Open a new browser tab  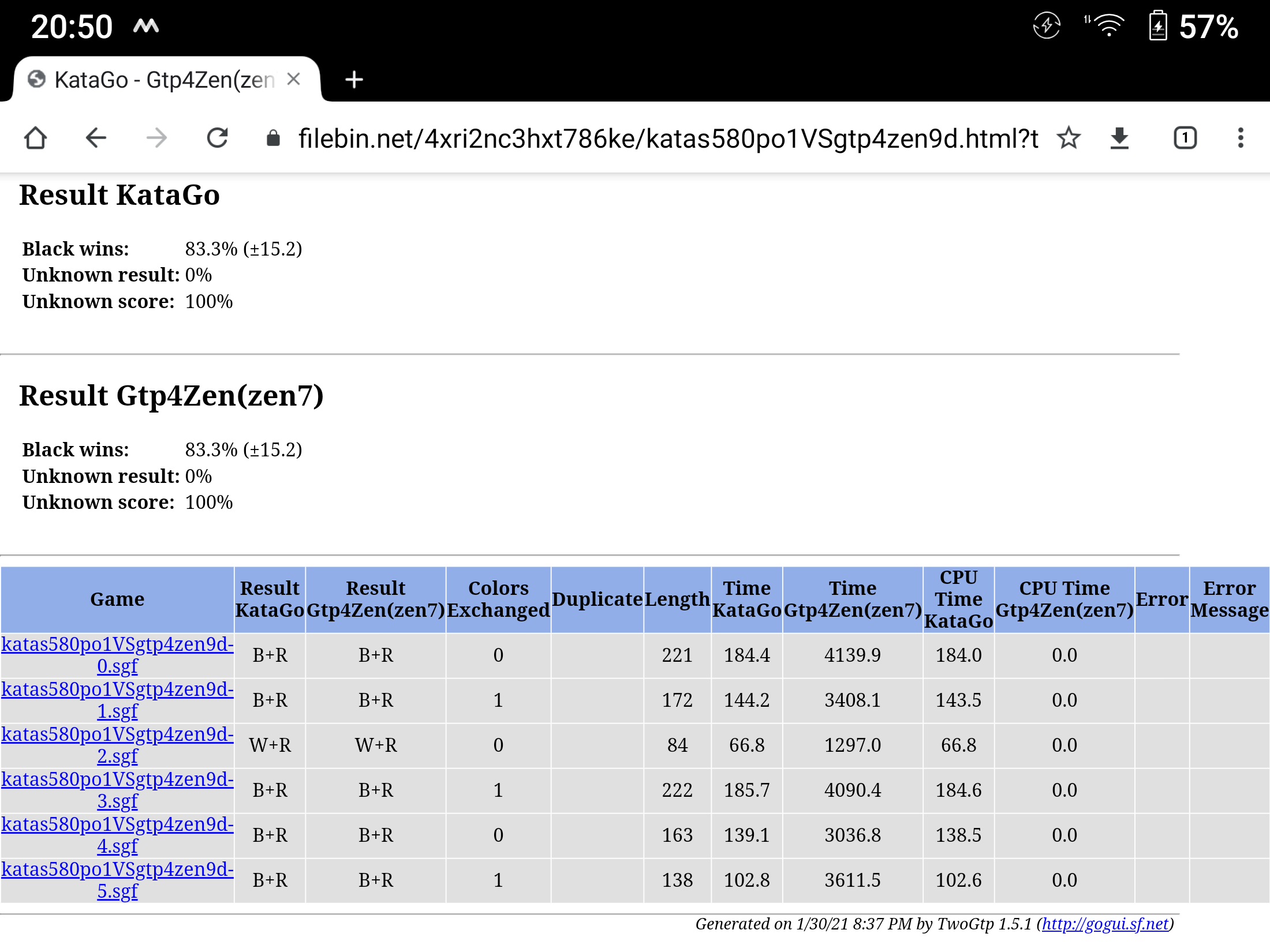(354, 80)
